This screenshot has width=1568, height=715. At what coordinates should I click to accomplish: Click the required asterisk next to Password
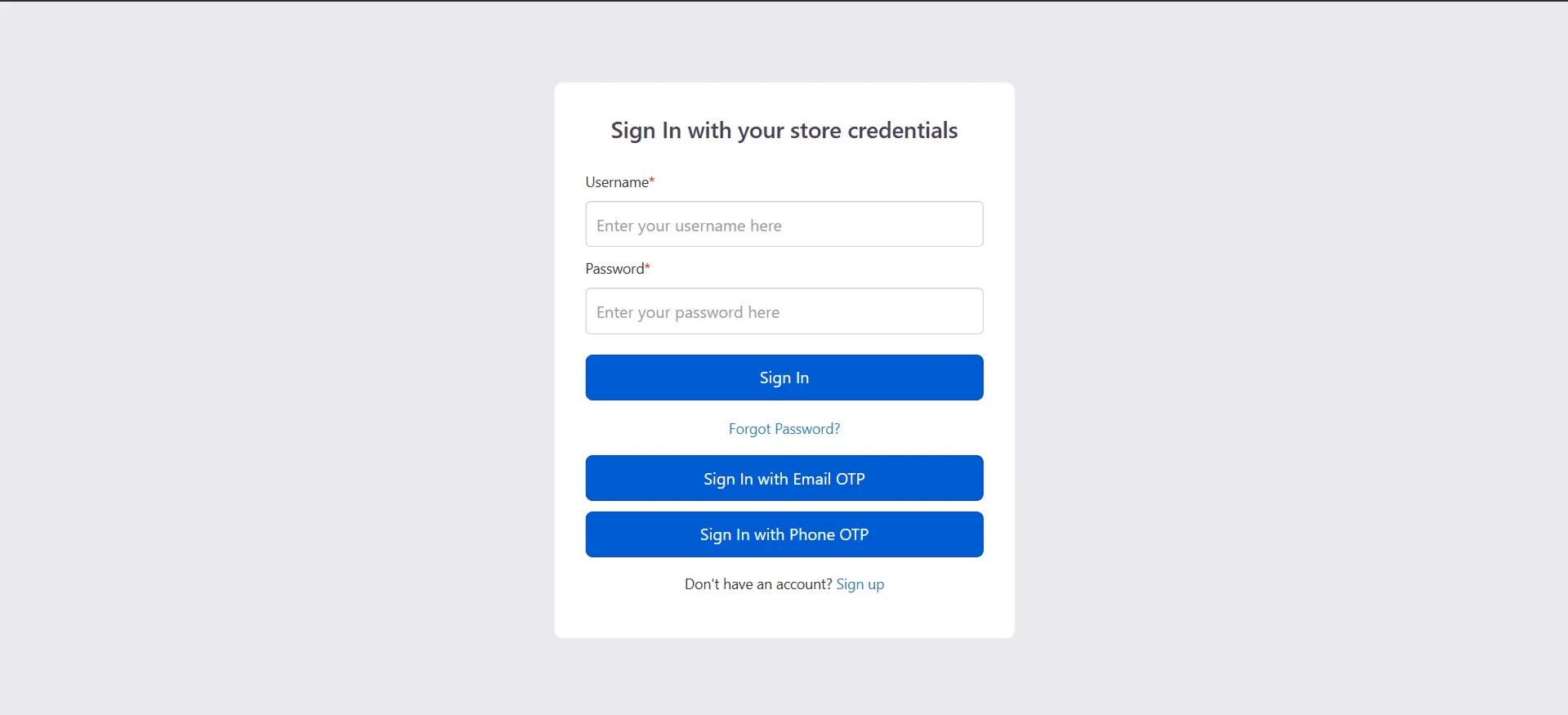pyautogui.click(x=646, y=266)
